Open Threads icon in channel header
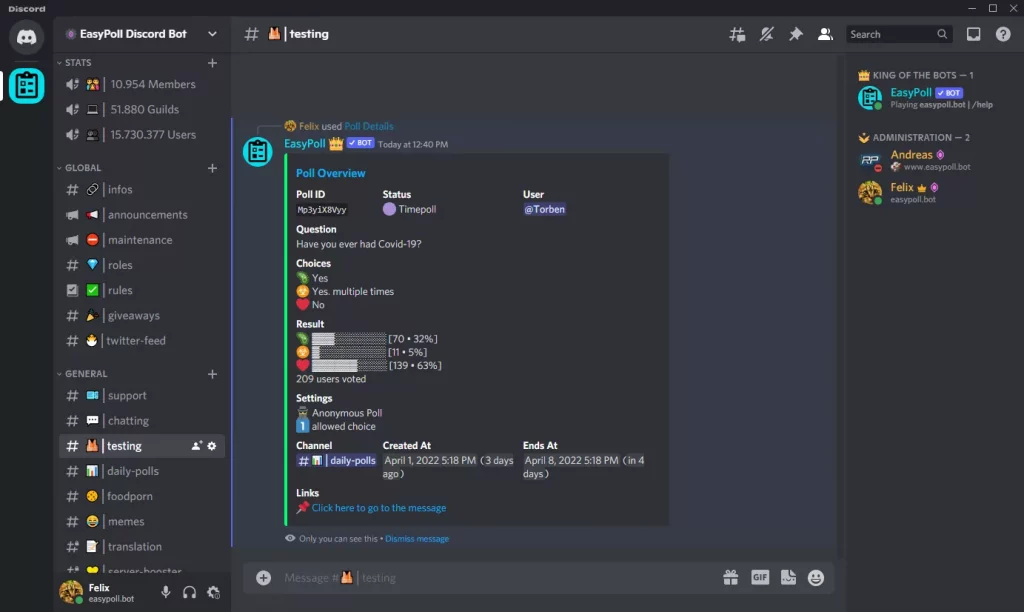The image size is (1024, 612). pos(737,34)
